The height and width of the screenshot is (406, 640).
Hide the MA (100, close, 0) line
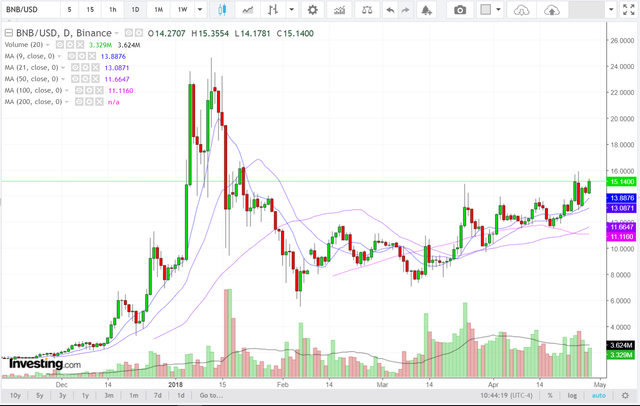79,90
